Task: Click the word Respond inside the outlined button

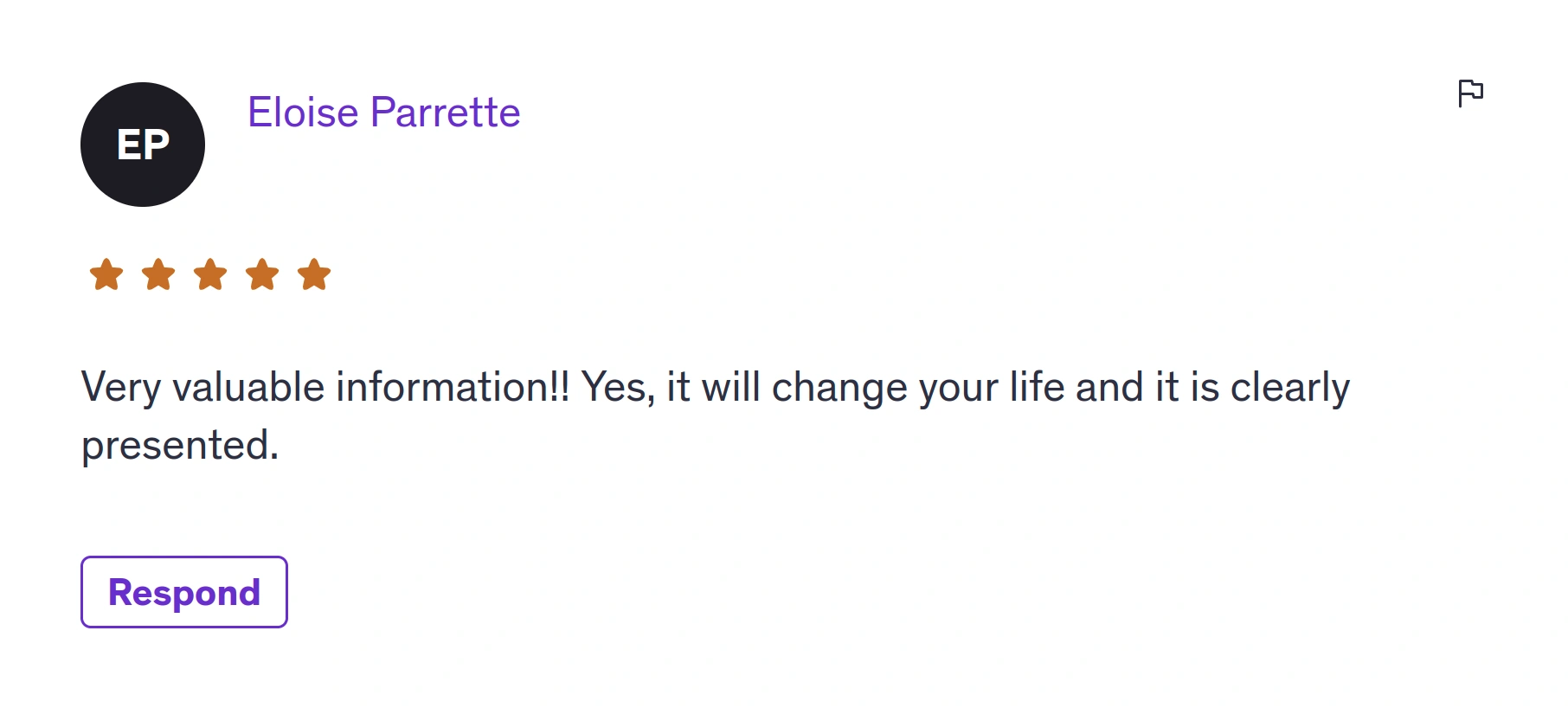Action: tap(184, 594)
